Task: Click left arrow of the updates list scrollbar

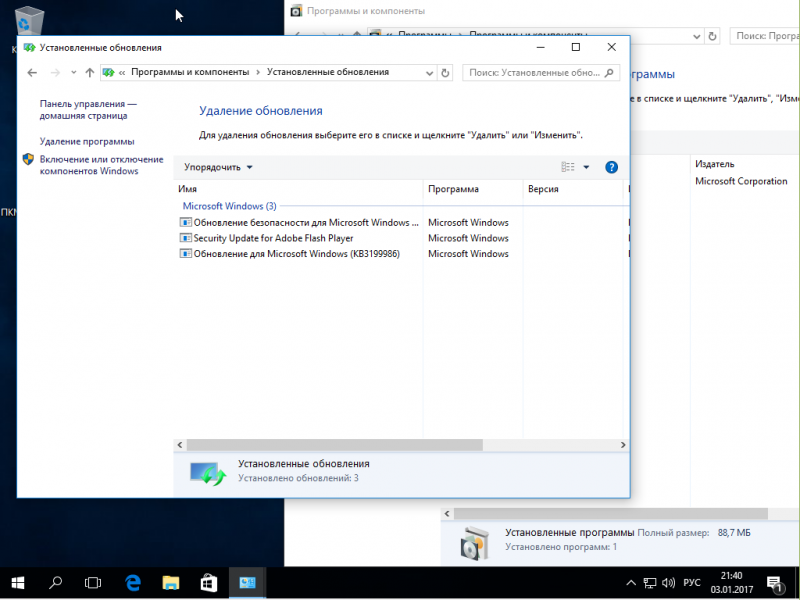Action: click(180, 445)
